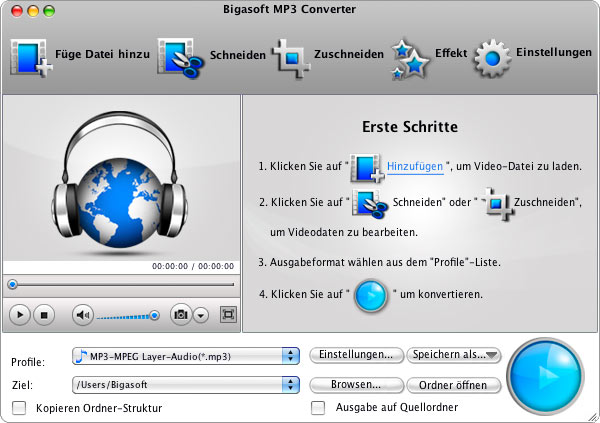
Task: Switch the preview to full screen
Action: click(228, 315)
